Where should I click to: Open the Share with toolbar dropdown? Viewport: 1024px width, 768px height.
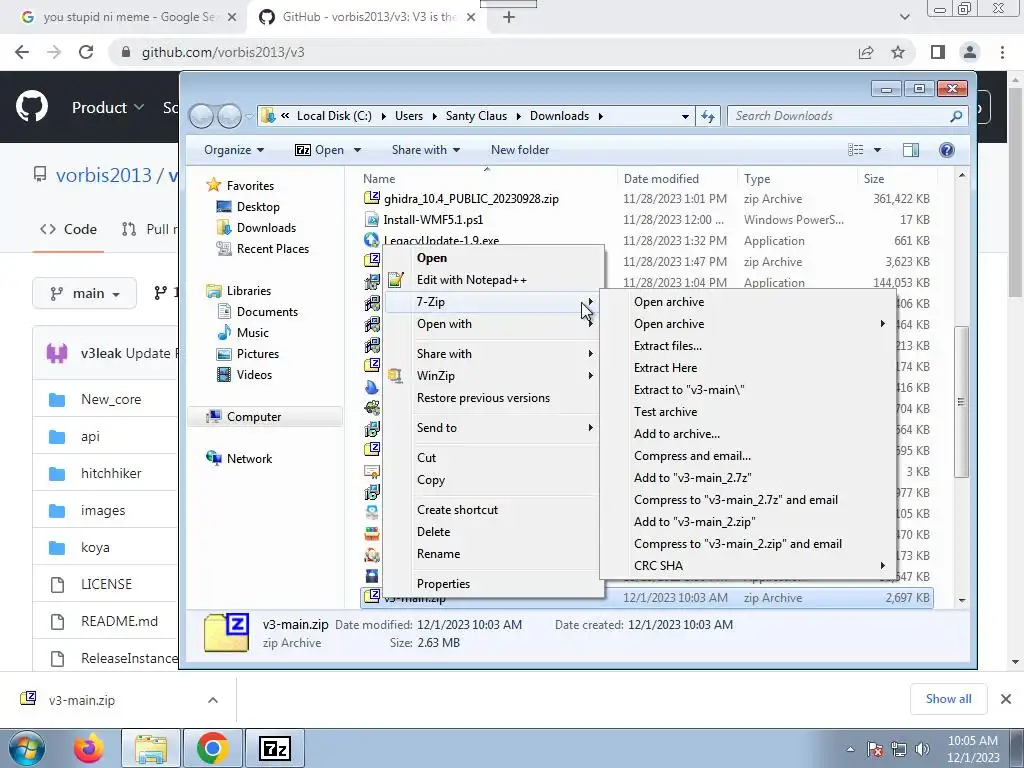[426, 150]
